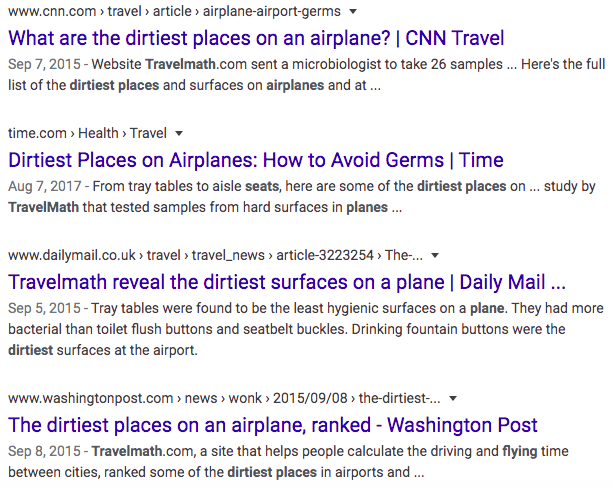Open the Washington Post ranked airplane article
The width and height of the screenshot is (613, 488).
272,425
